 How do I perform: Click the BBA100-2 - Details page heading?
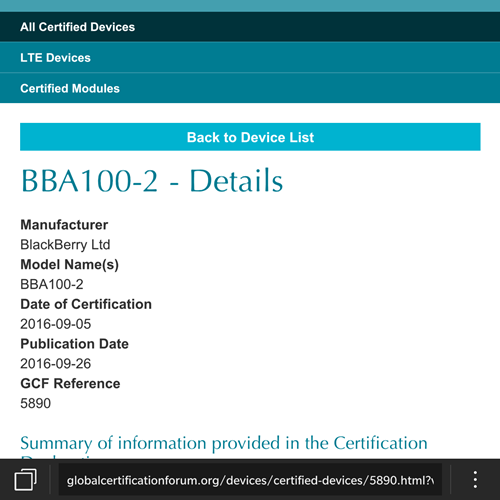point(152,181)
